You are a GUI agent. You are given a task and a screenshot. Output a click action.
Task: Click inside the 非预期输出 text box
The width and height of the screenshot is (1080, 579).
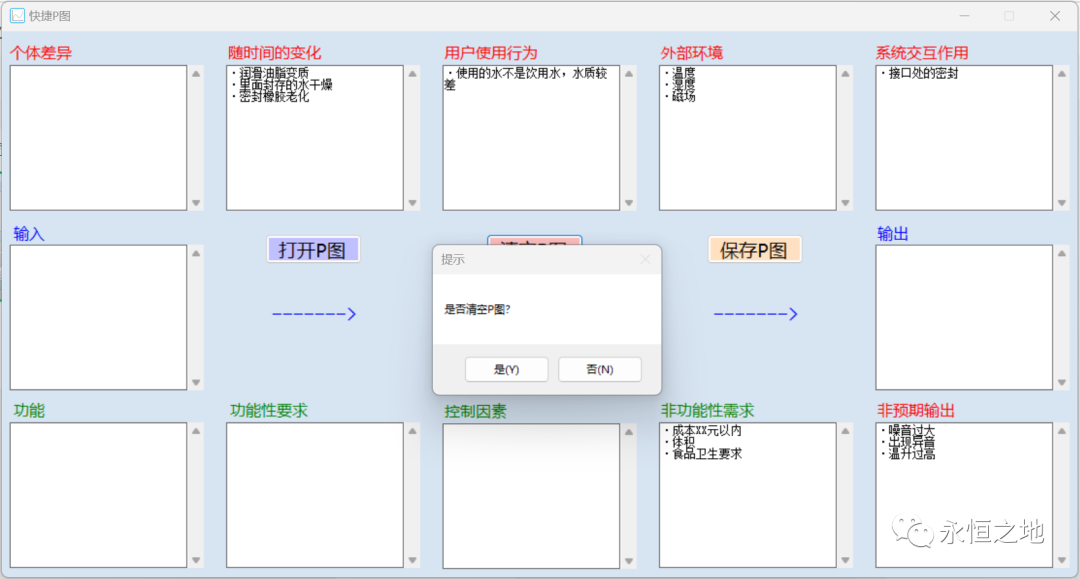pyautogui.click(x=964, y=495)
